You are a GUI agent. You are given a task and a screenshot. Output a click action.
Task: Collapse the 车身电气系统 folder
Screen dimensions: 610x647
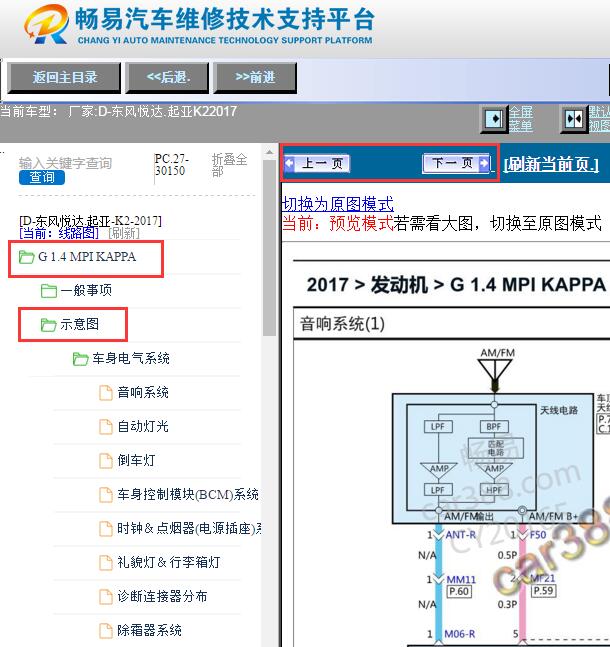tap(131, 358)
